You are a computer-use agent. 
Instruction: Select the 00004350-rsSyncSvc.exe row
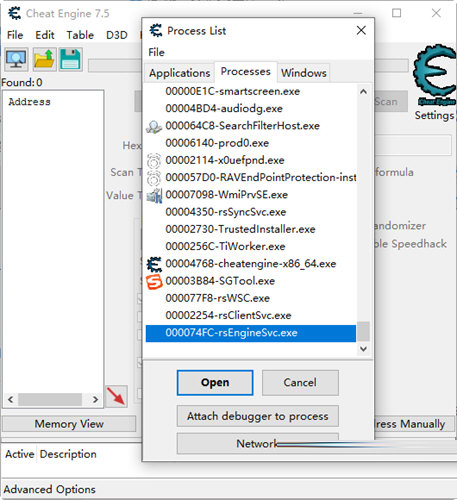click(x=251, y=212)
